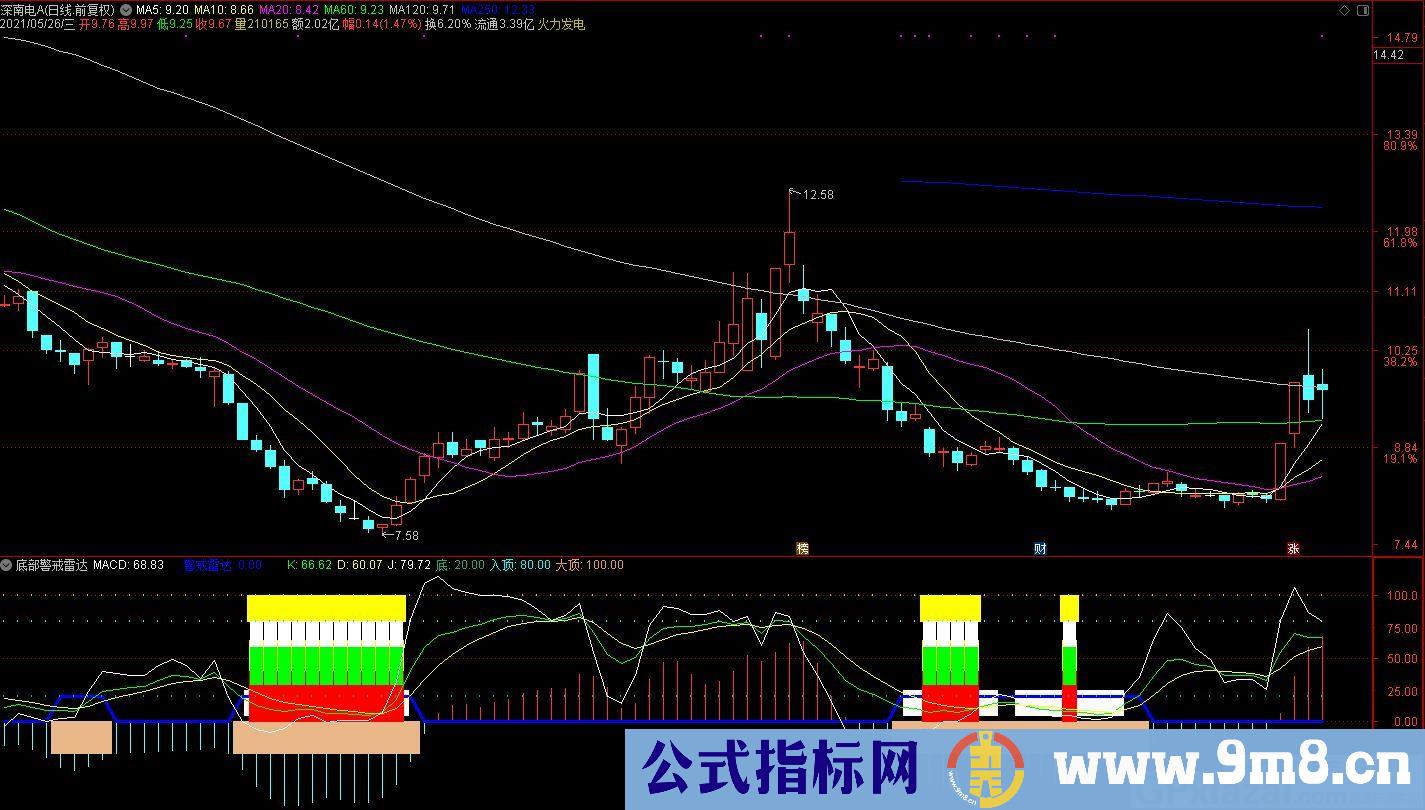
Task: Click the diamond icon at chart top-right
Action: [1344, 10]
